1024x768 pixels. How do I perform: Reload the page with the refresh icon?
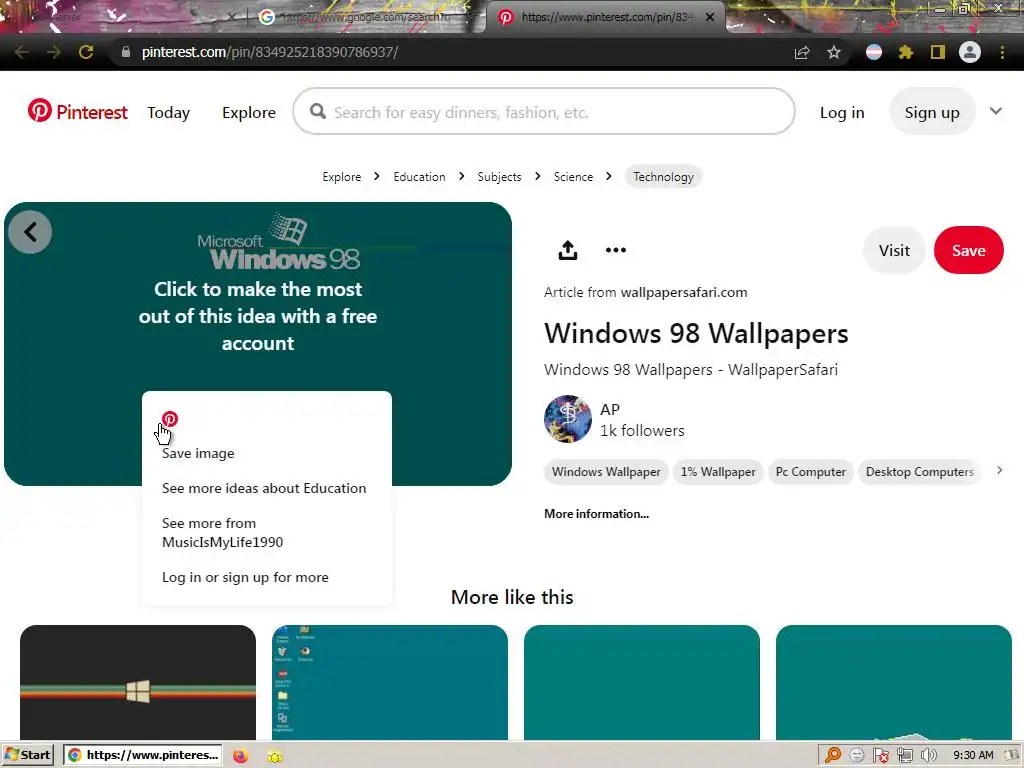coord(86,52)
